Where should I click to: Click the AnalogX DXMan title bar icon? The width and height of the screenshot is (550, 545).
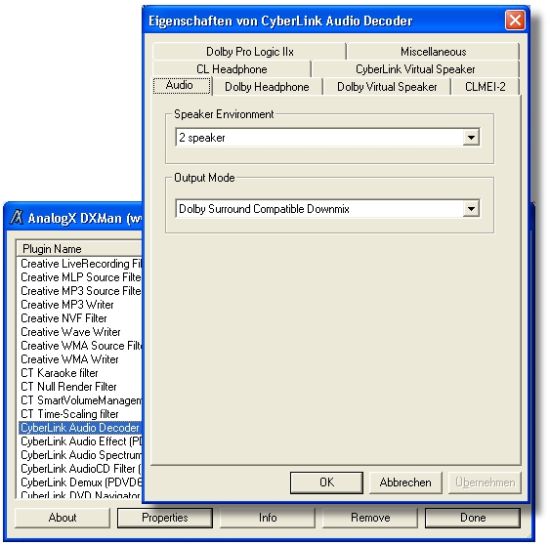point(16,217)
